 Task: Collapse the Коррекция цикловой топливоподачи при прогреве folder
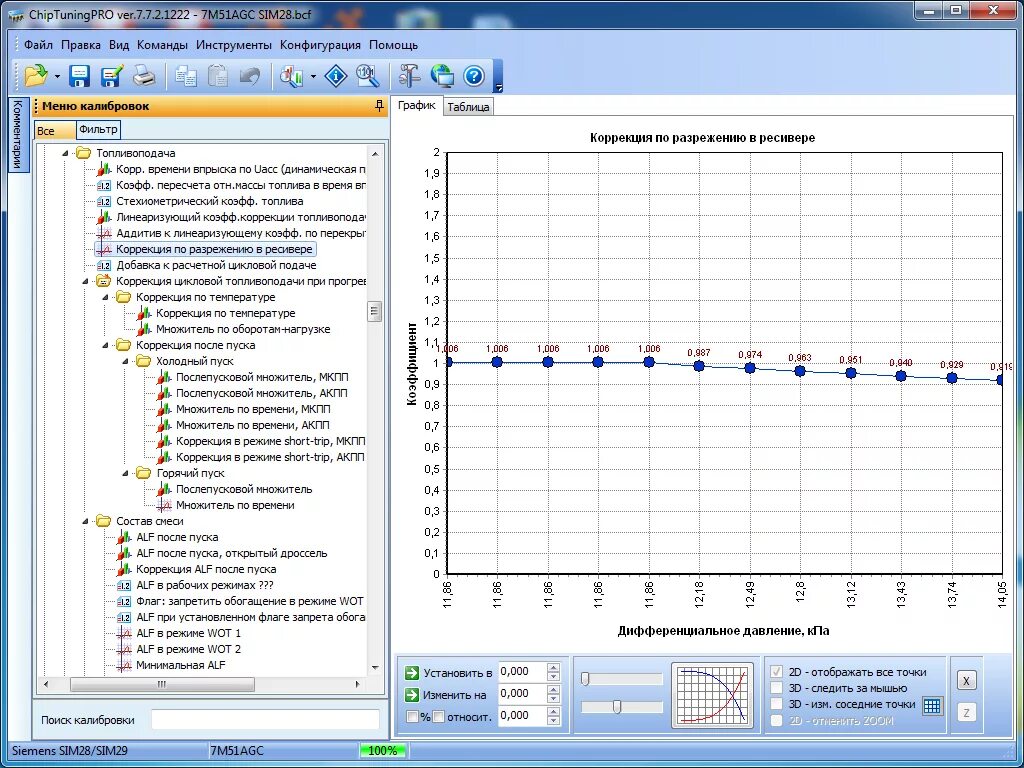85,281
